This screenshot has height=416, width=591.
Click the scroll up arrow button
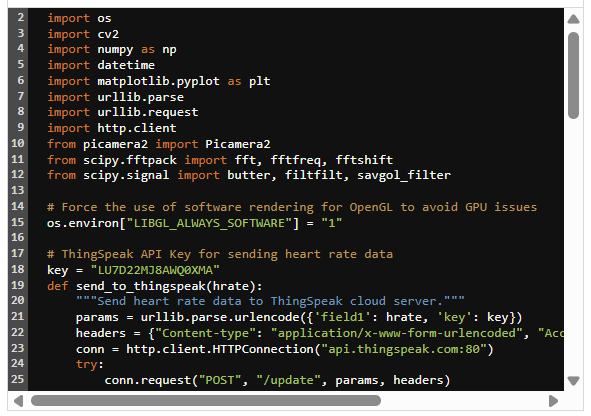[573, 19]
